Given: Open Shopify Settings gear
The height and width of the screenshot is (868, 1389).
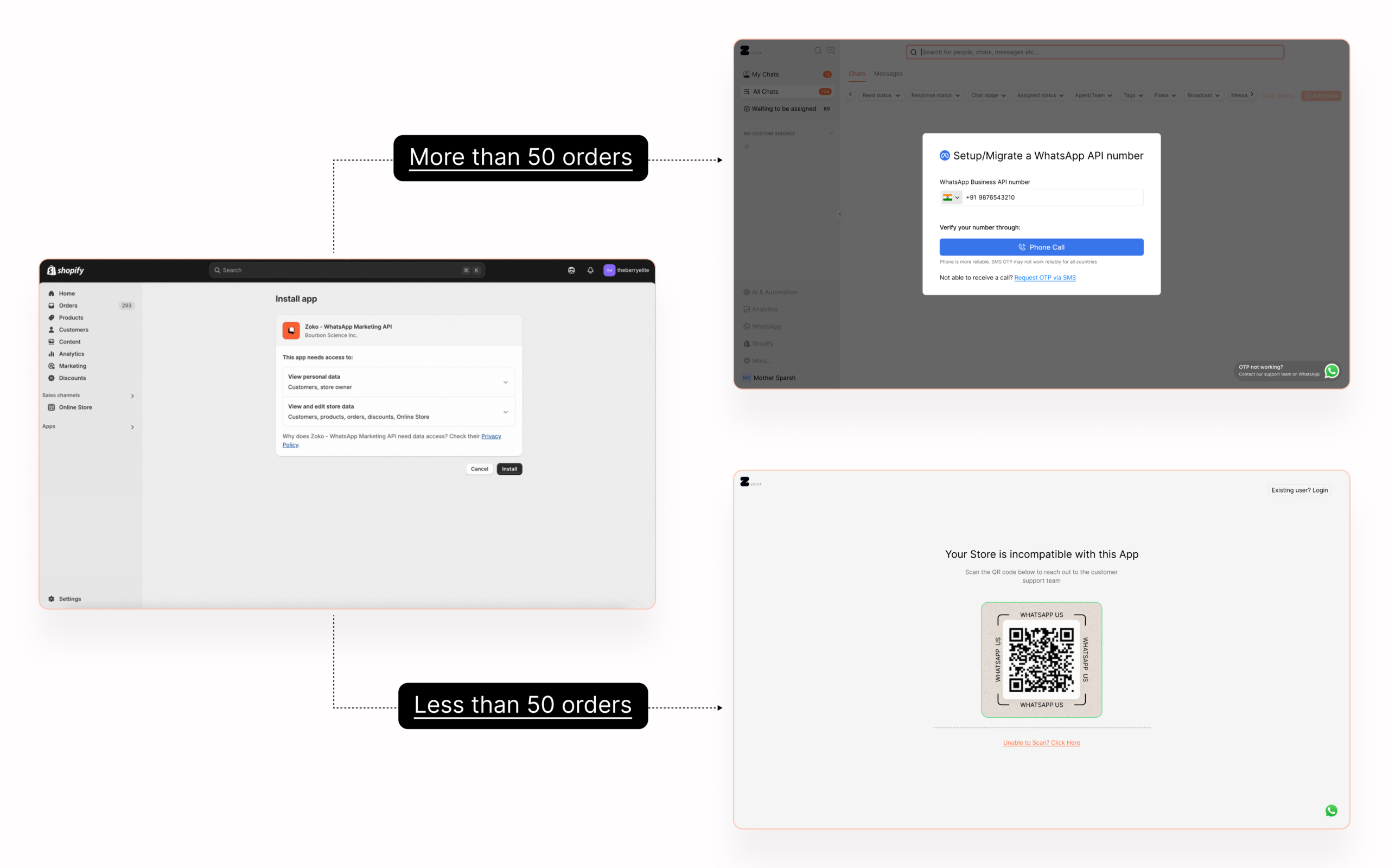Looking at the screenshot, I should (x=51, y=599).
